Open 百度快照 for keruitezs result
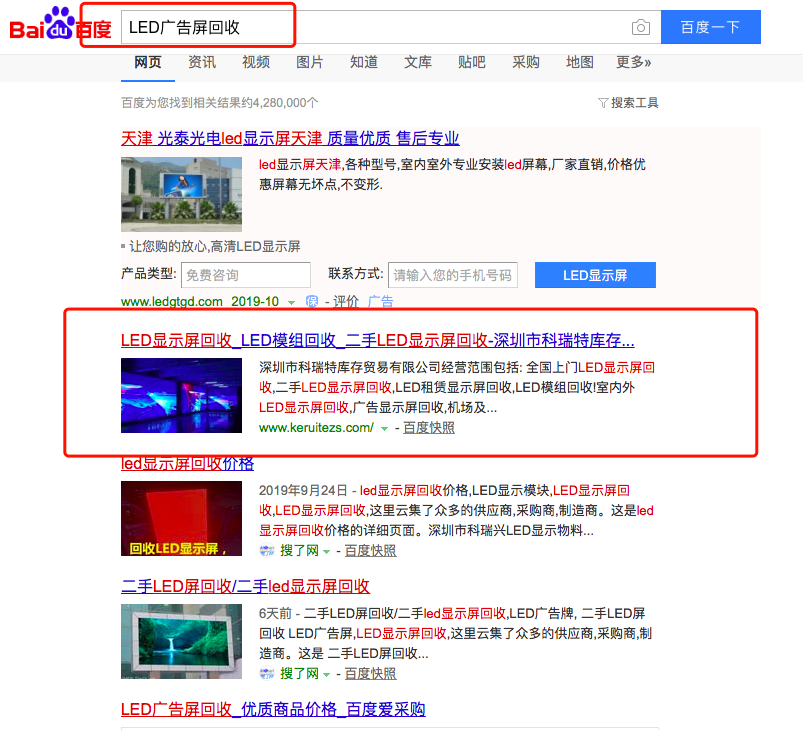The image size is (803, 730). point(429,428)
